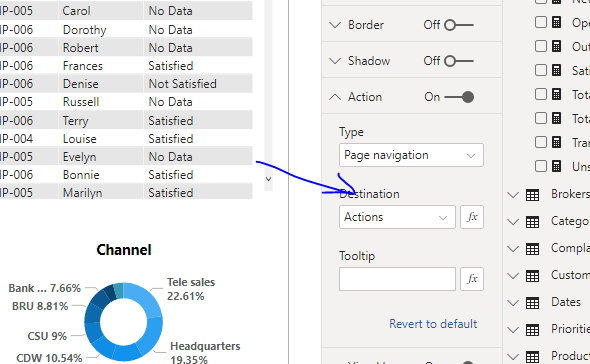Click the fx button beside the Tooltip field

click(x=472, y=279)
